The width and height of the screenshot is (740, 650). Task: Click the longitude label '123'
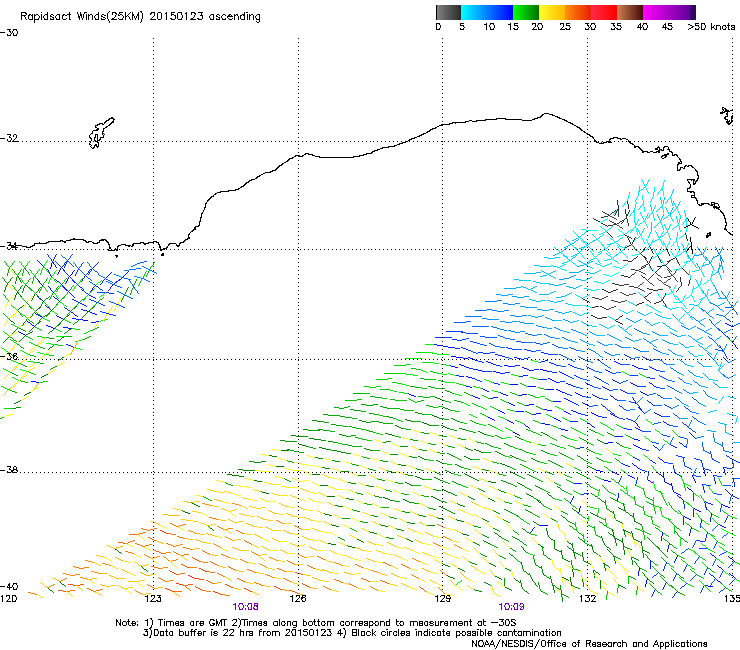click(153, 599)
